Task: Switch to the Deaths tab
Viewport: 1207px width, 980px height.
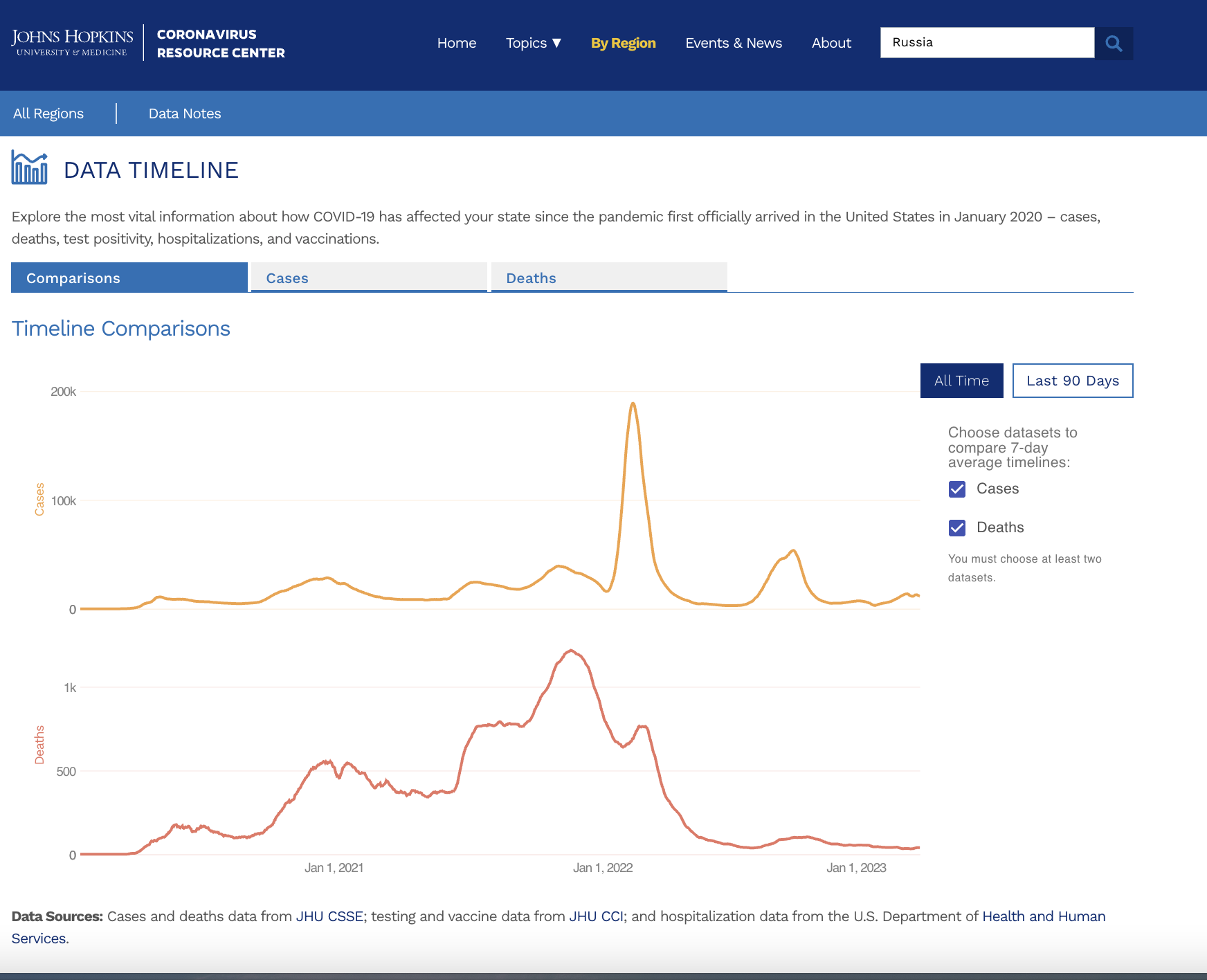Action: (x=609, y=278)
